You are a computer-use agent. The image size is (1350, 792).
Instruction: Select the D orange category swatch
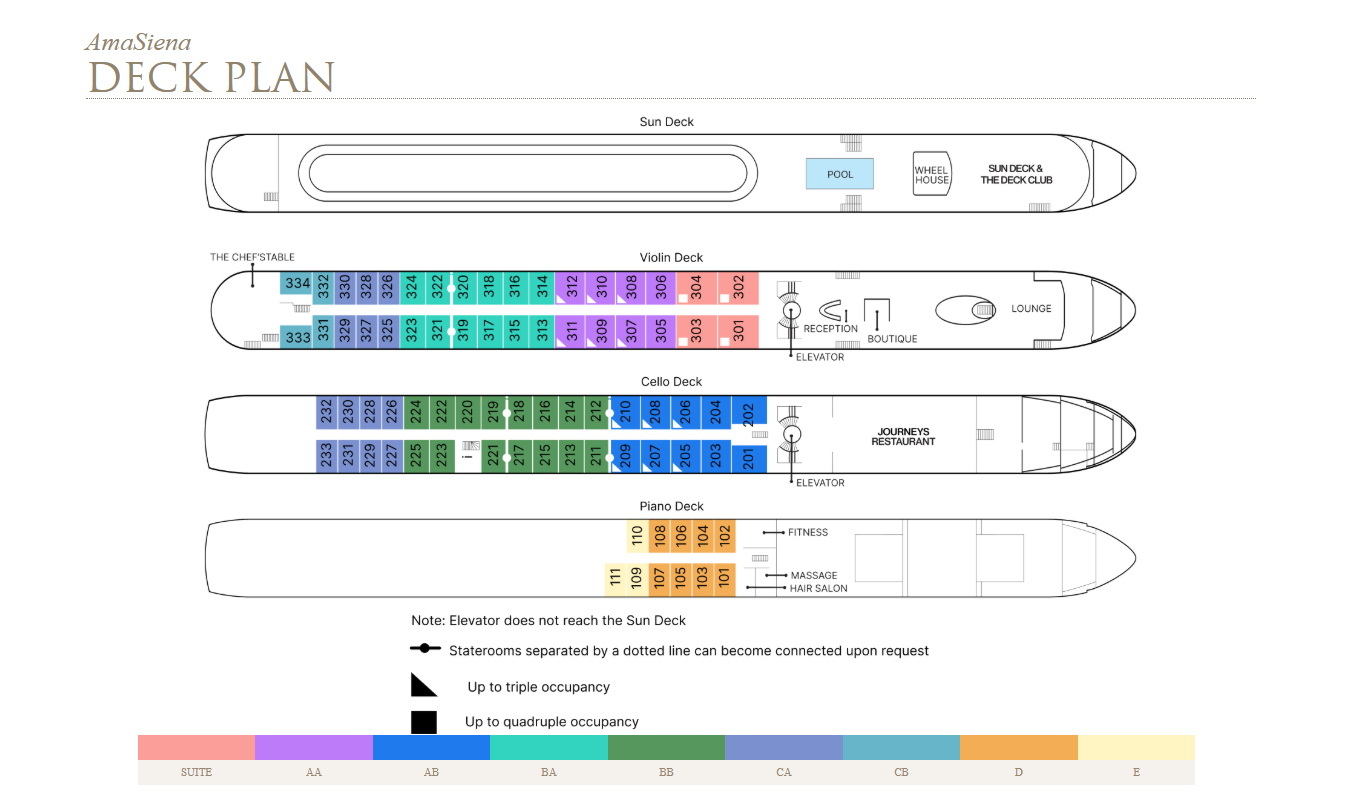(1018, 747)
